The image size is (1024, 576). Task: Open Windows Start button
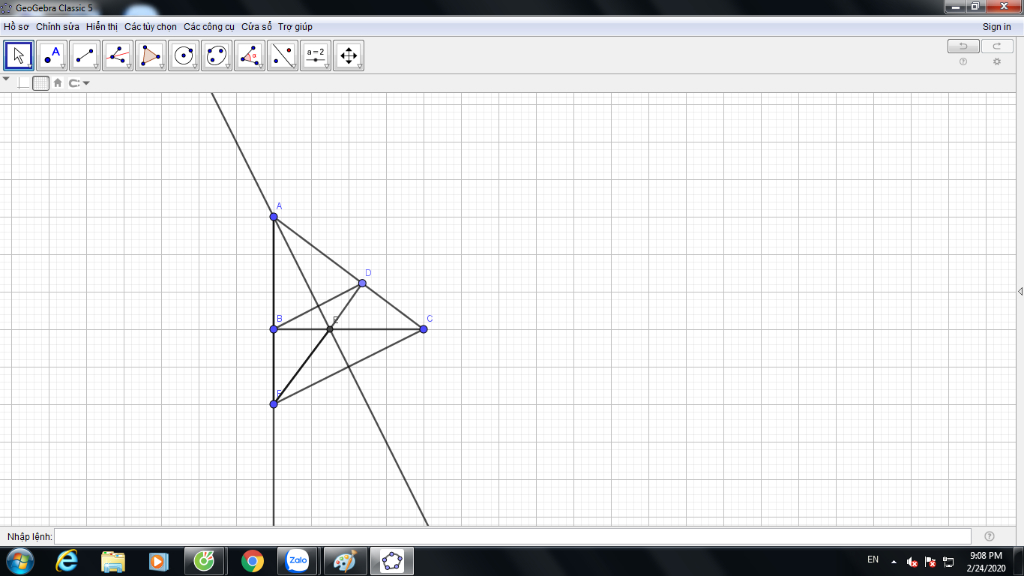[20, 561]
